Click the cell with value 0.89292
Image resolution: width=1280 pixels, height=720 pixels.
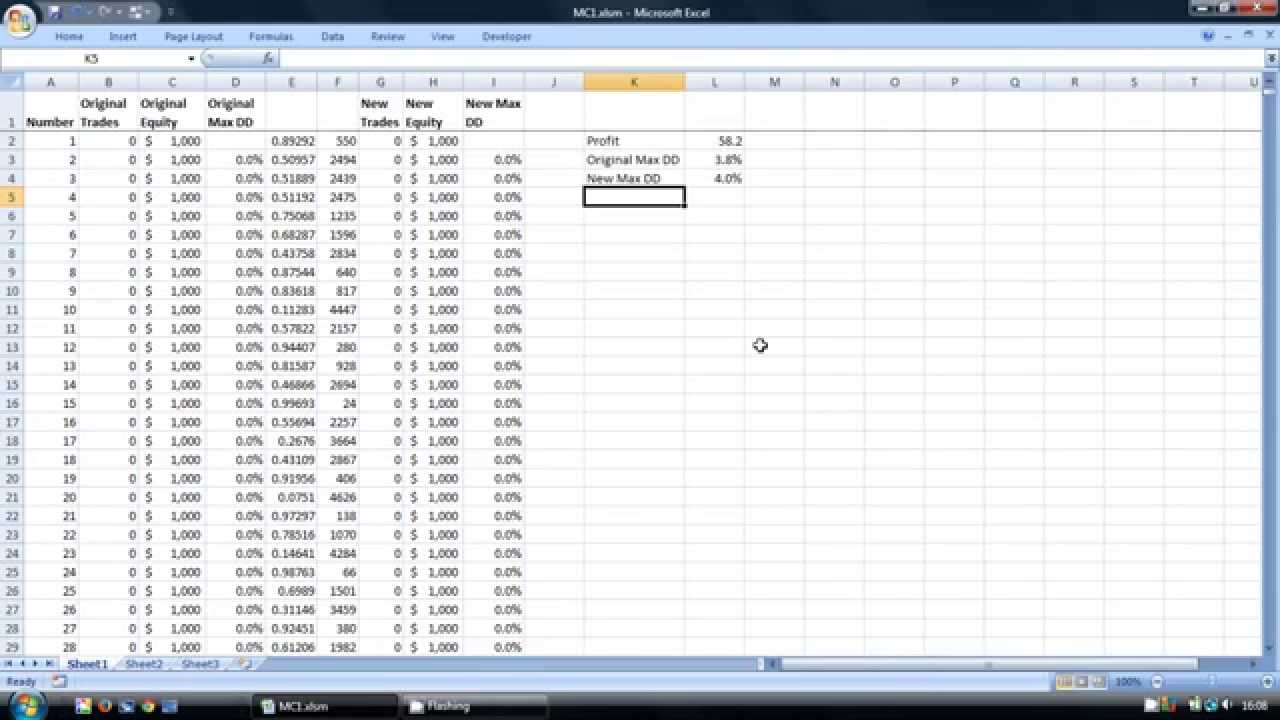(291, 141)
